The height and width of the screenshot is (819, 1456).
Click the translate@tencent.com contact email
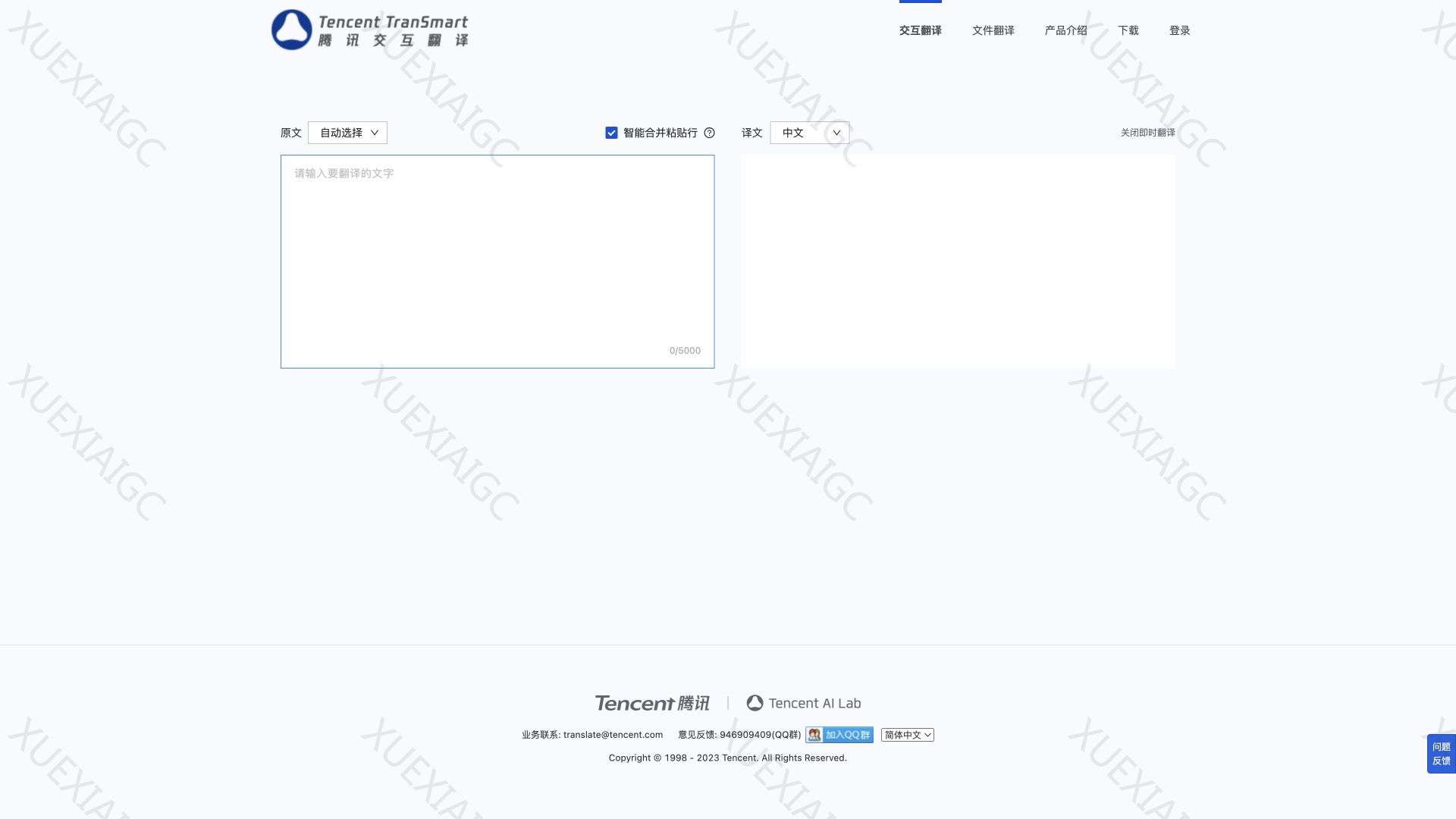(613, 735)
